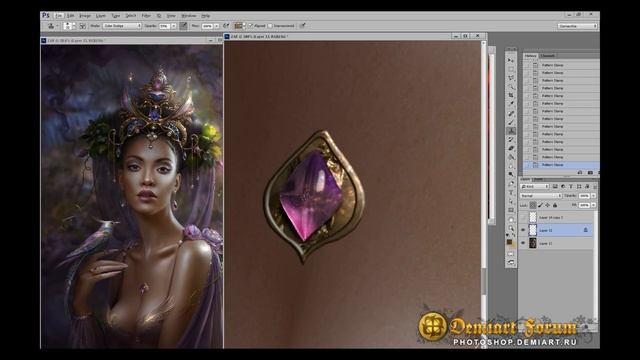Toggle the Aligned checkbox

coord(251,26)
